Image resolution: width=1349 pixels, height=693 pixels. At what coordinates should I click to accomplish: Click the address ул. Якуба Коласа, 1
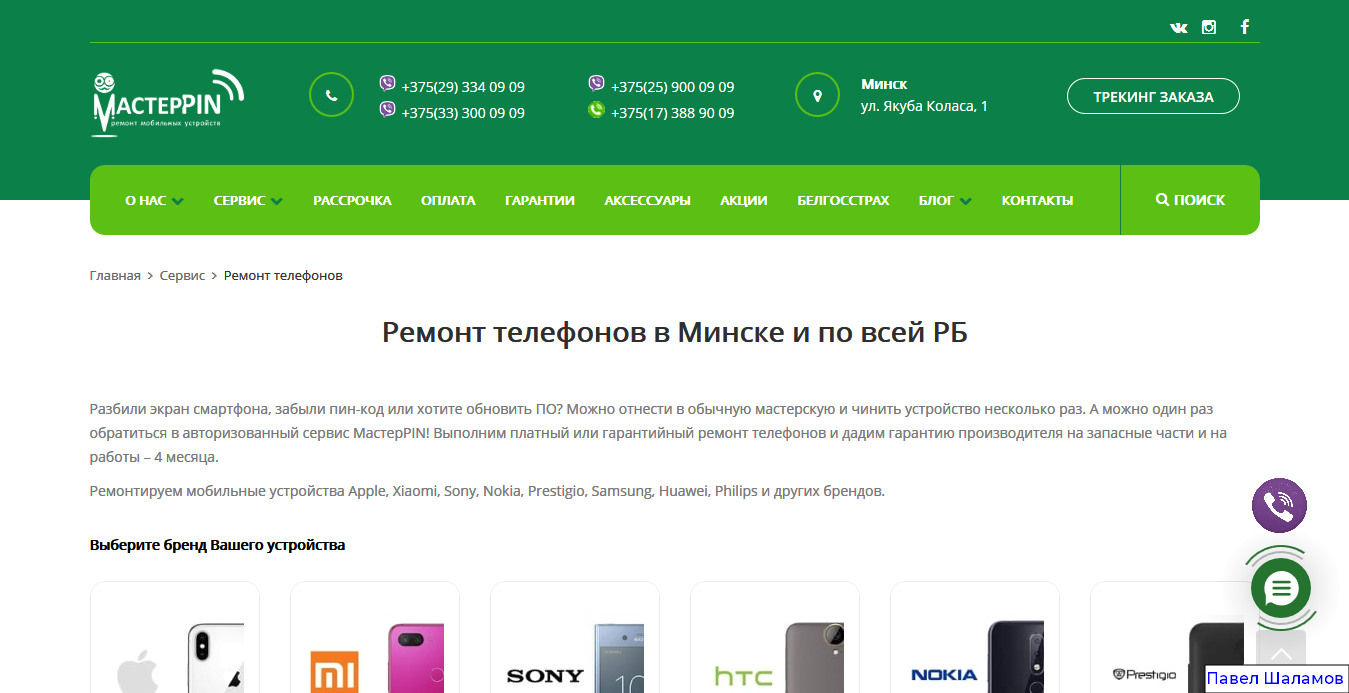(924, 106)
